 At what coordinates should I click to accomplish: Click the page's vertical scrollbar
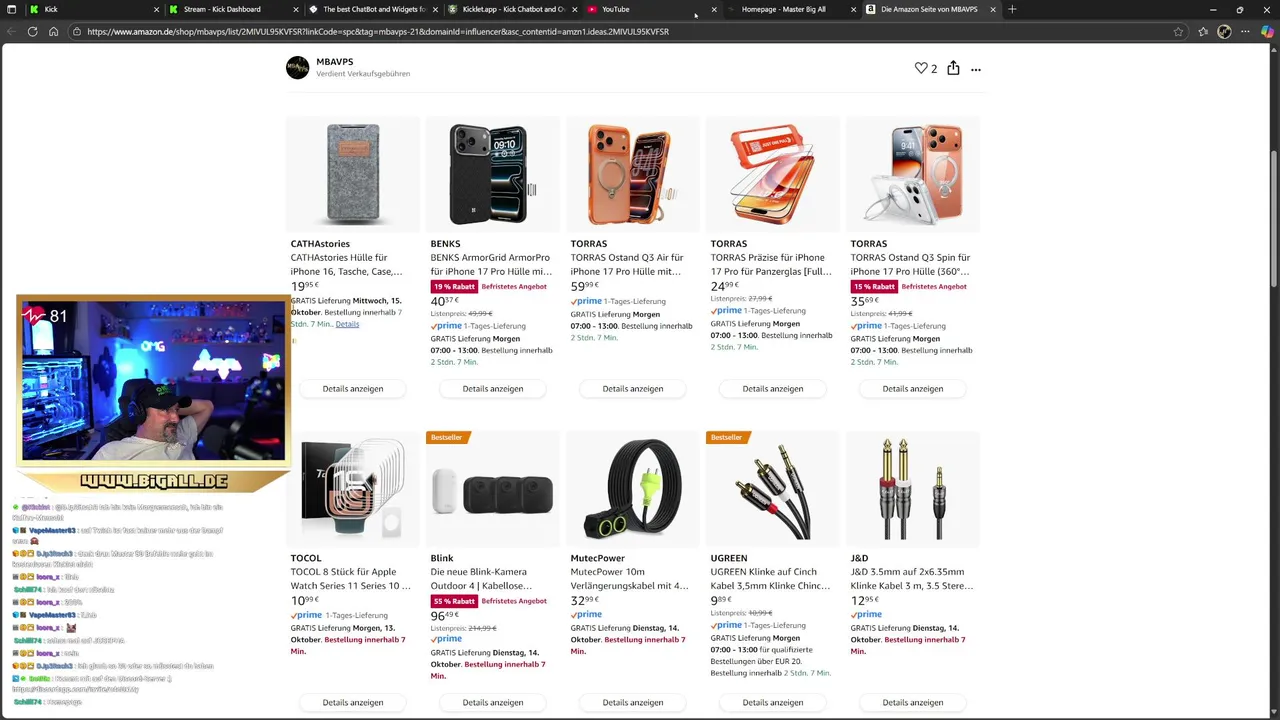tap(1274, 200)
